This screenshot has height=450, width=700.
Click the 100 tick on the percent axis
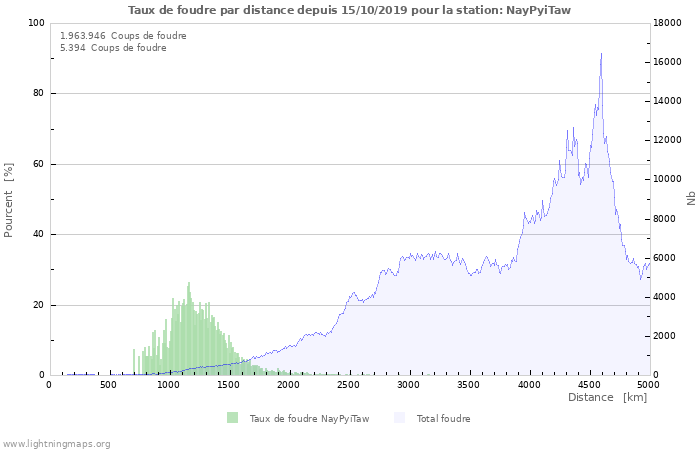click(36, 23)
